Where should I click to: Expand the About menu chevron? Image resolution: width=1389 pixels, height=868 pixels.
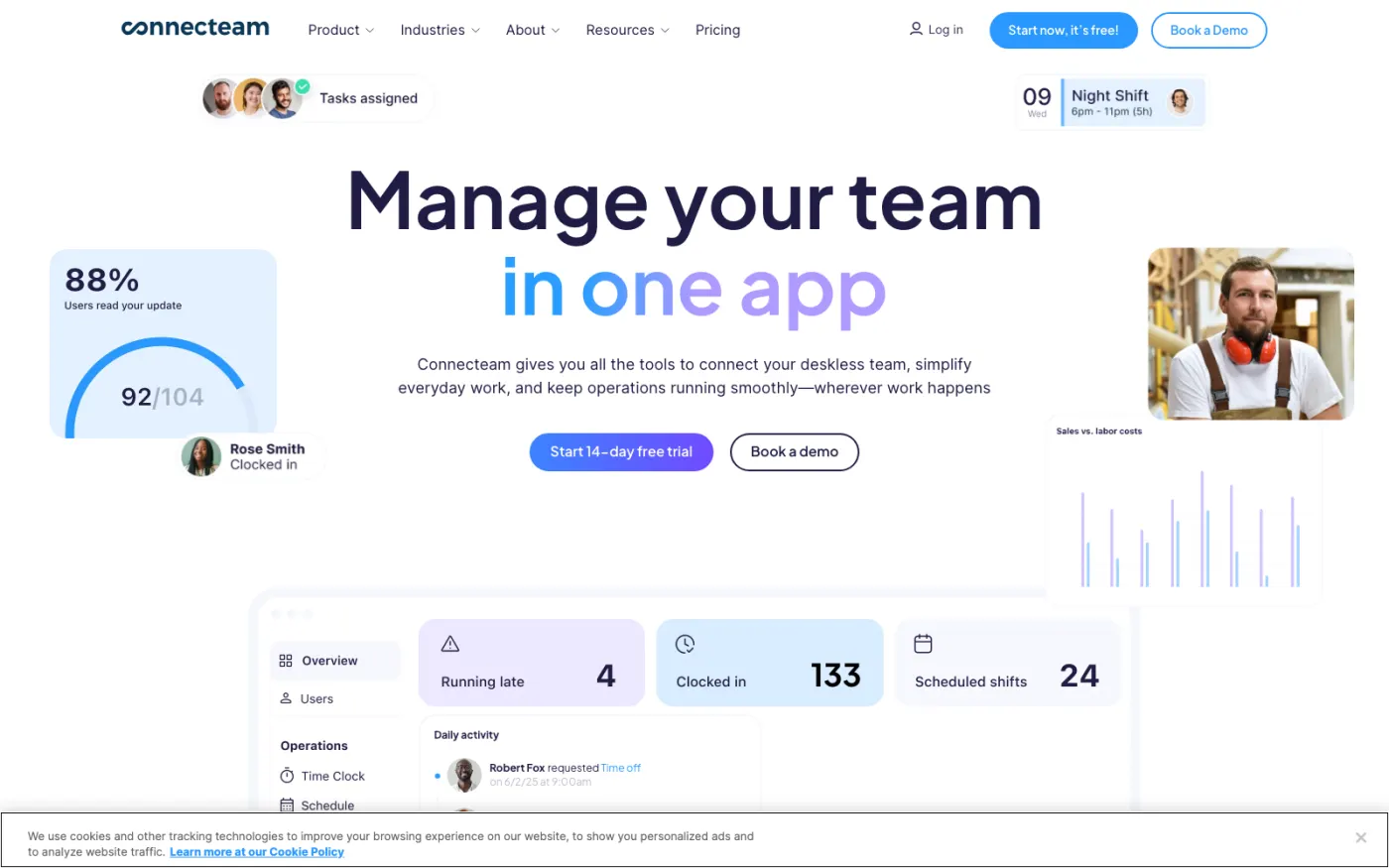[x=556, y=31]
